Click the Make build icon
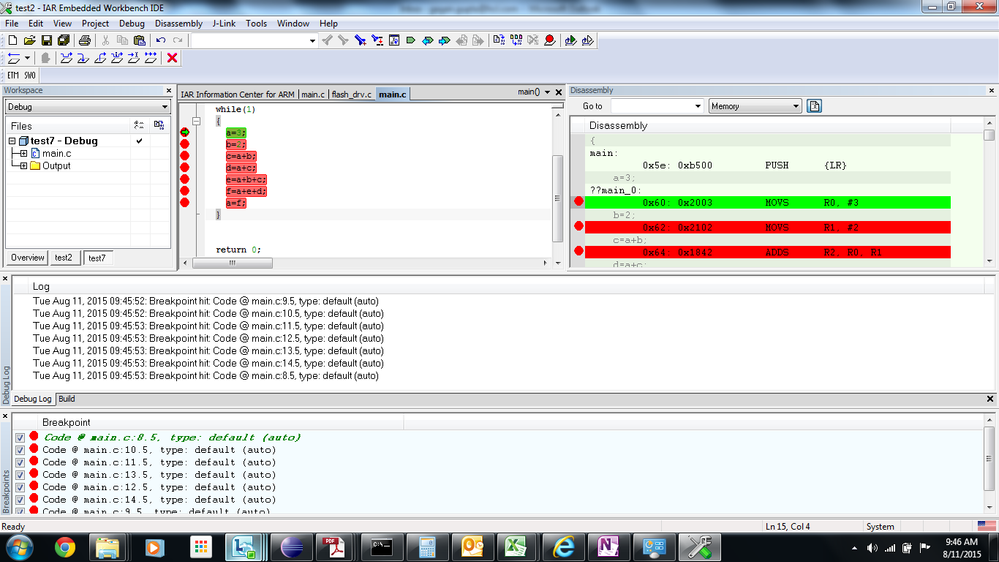999x562 pixels. 516,40
